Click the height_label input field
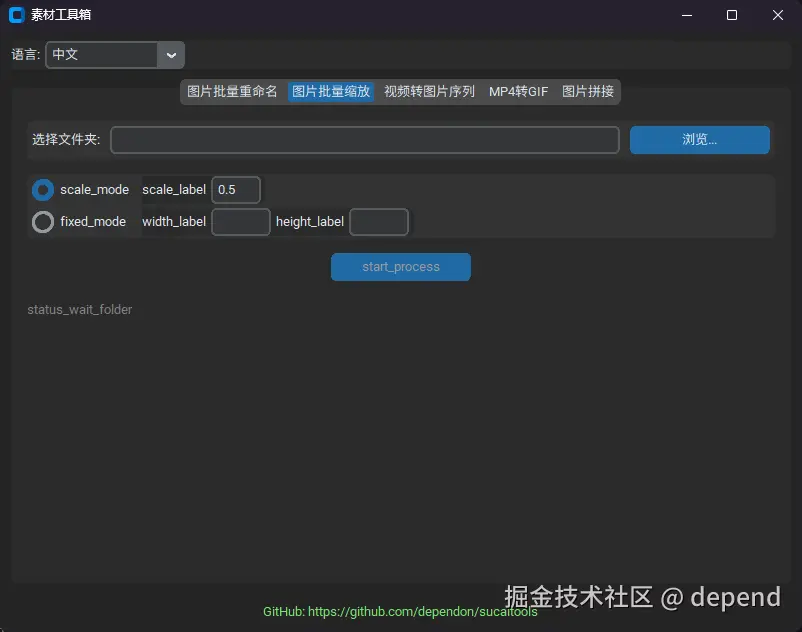This screenshot has height=632, width=802. pos(379,222)
